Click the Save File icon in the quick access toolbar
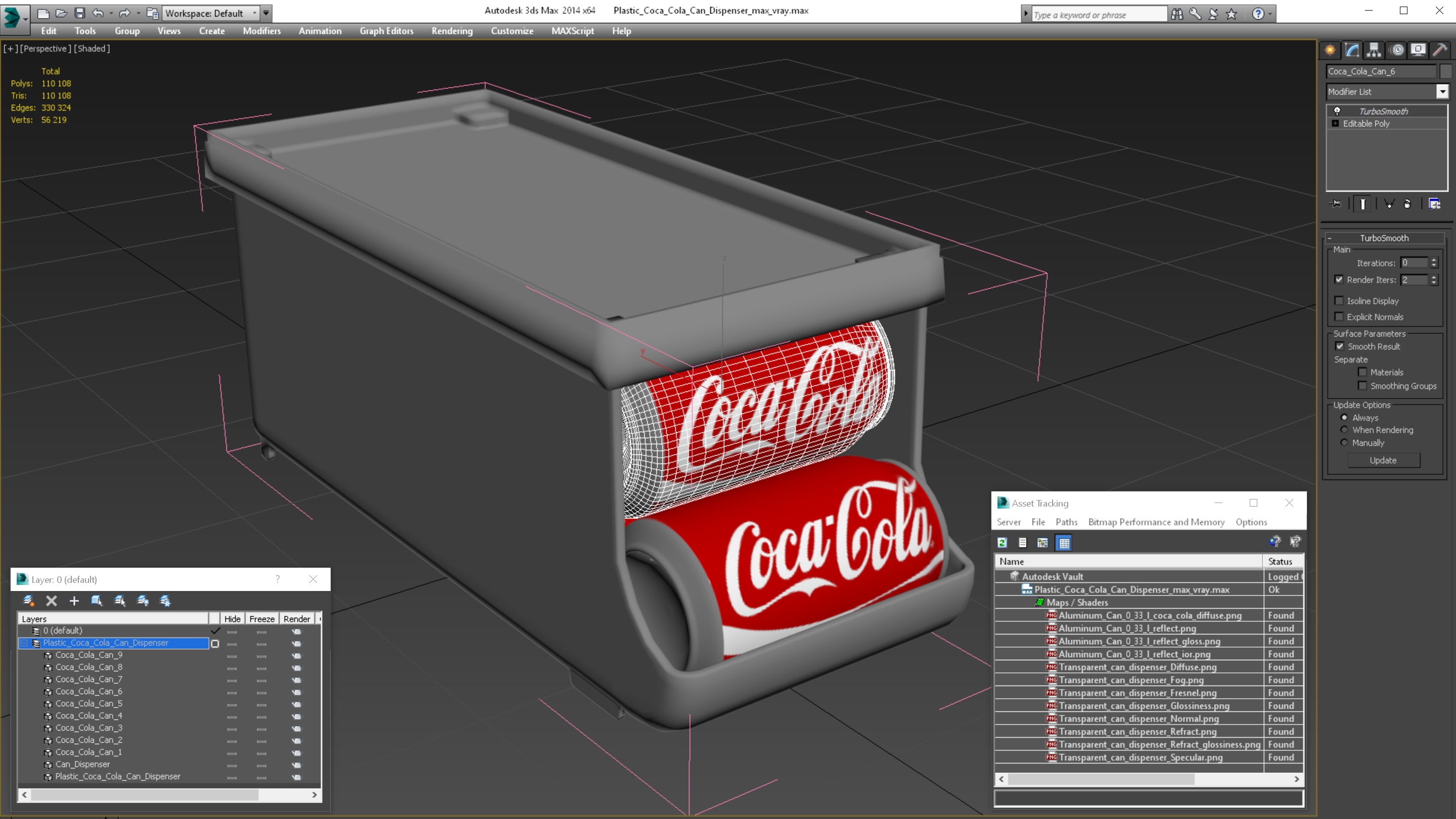Image resolution: width=1456 pixels, height=819 pixels. point(80,13)
